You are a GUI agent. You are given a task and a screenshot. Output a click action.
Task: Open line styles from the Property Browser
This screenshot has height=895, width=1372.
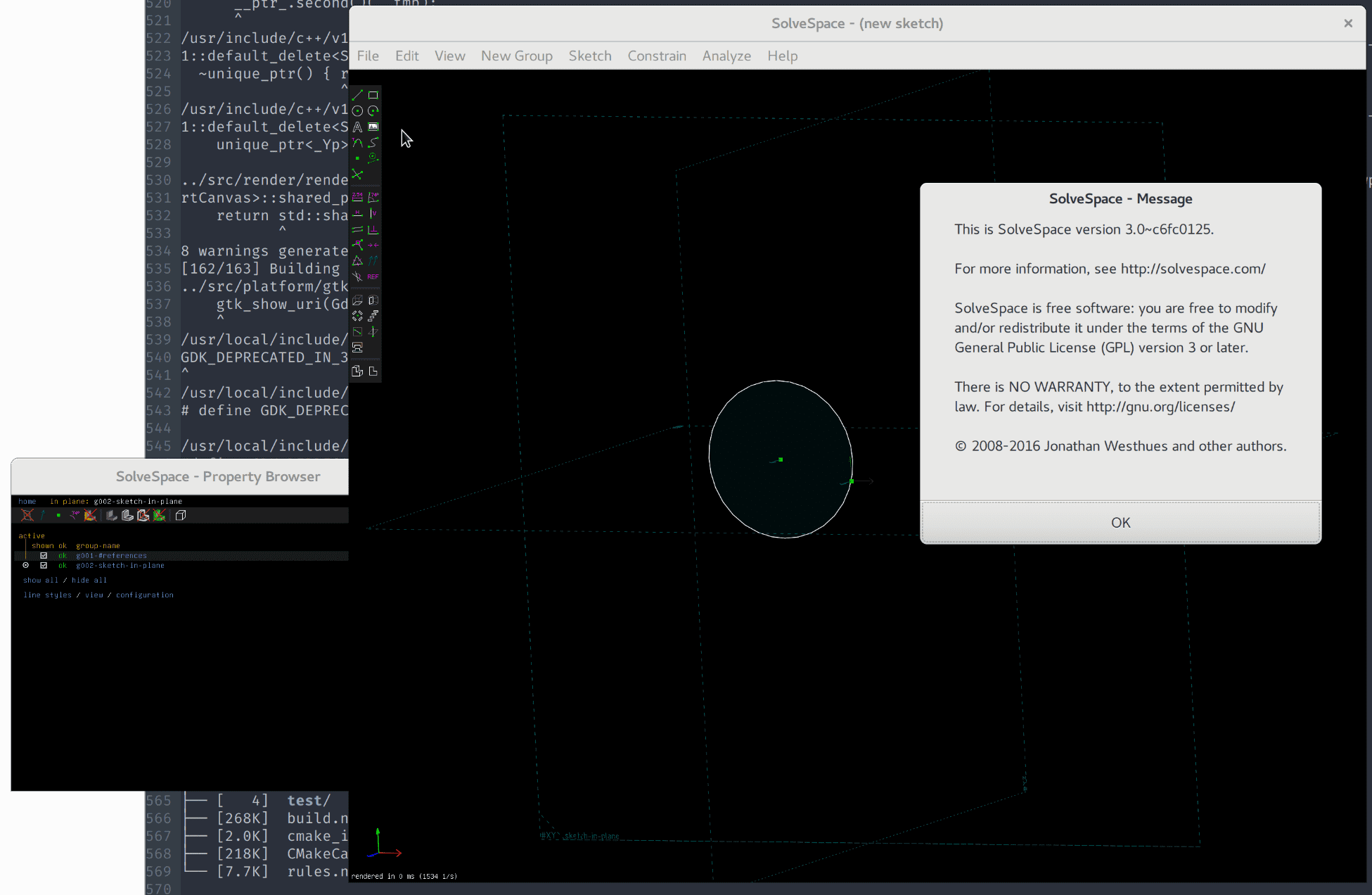pos(47,595)
